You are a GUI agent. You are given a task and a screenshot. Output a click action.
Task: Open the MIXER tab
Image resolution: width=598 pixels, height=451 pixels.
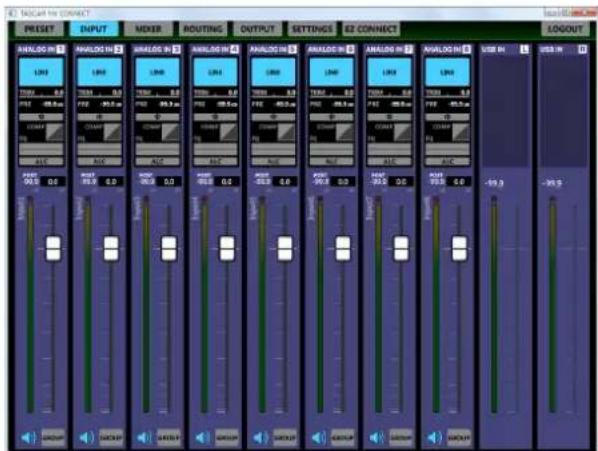point(148,29)
